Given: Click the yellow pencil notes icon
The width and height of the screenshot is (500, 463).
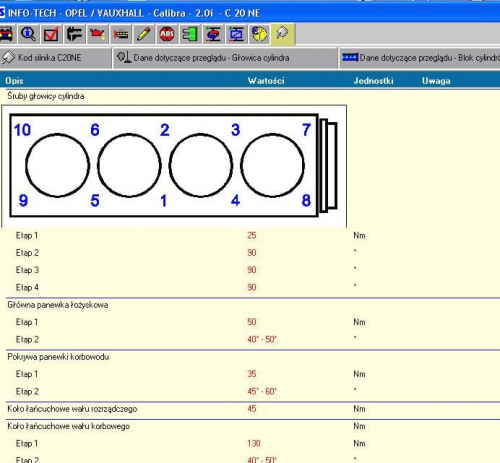Looking at the screenshot, I should (x=144, y=34).
